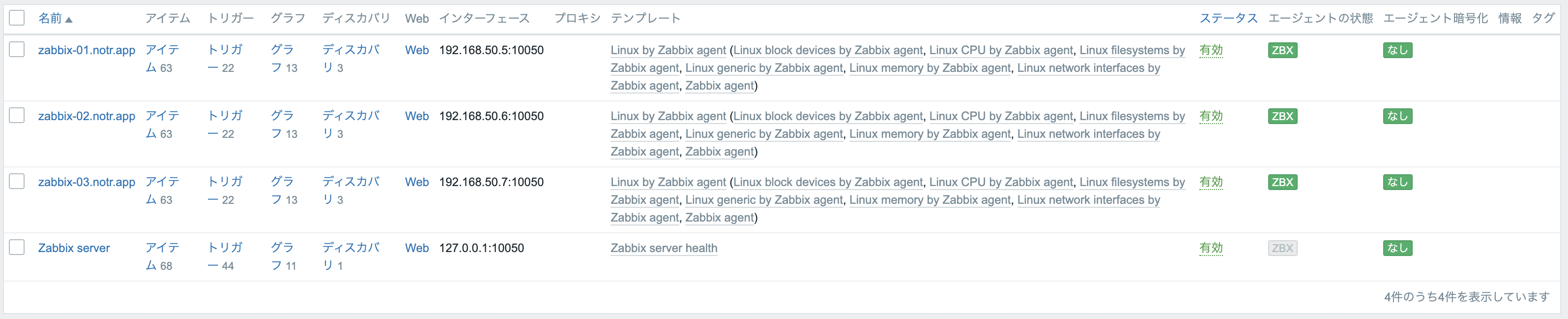
Task: Click the なし encryption badge for Zabbix server
Action: pos(1397,248)
